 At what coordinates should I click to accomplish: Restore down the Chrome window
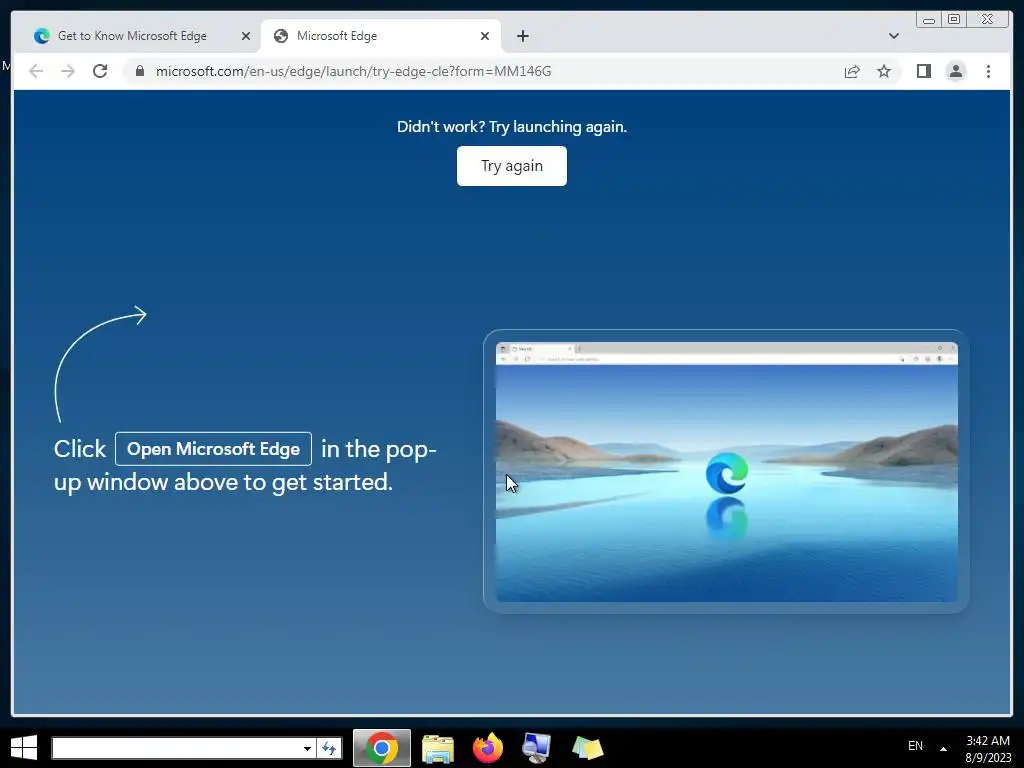954,20
